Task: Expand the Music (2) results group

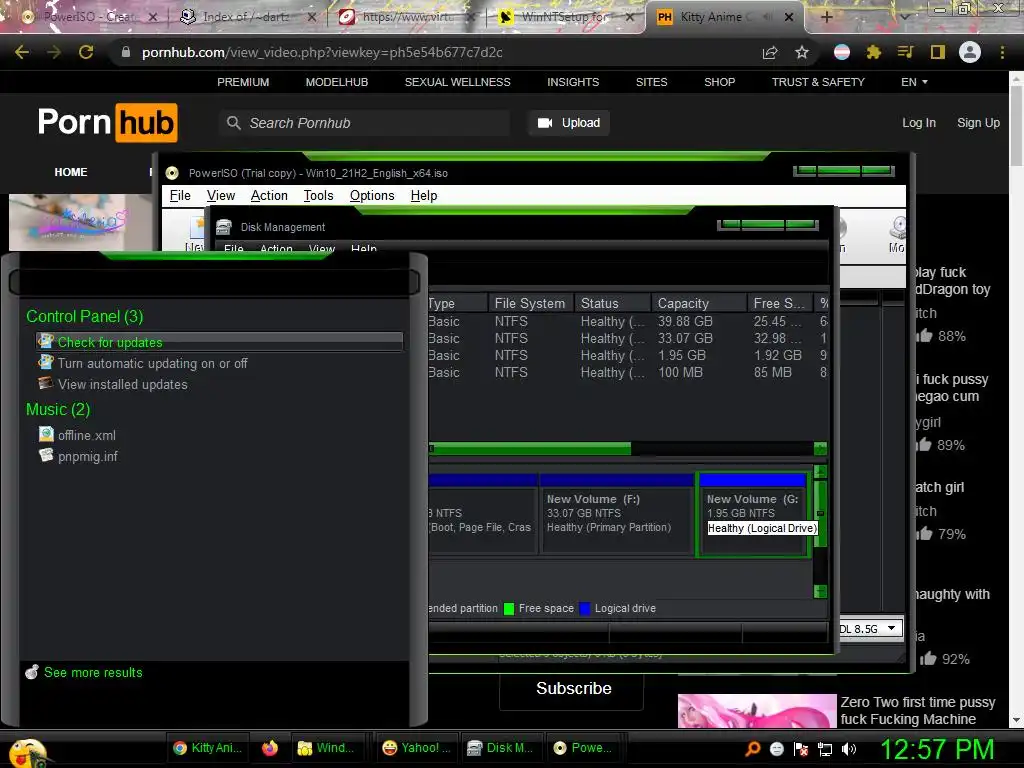Action: pyautogui.click(x=57, y=409)
